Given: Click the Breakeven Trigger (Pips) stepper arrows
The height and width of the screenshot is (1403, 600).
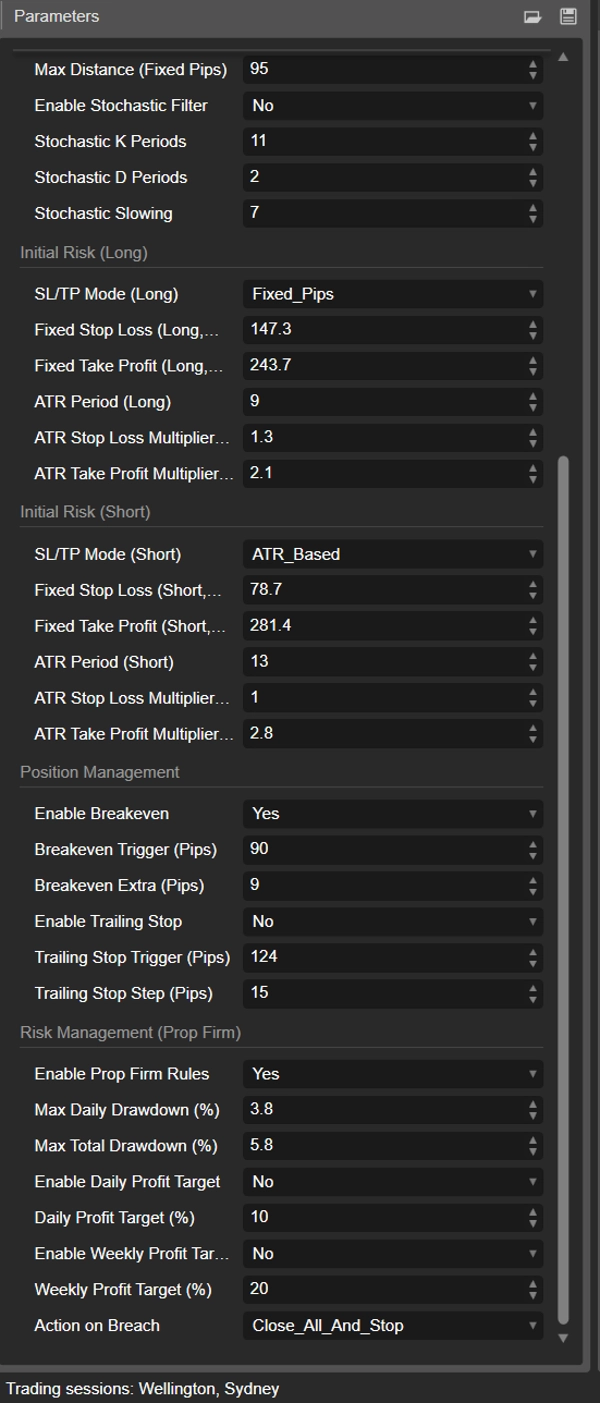Looking at the screenshot, I should 533,850.
